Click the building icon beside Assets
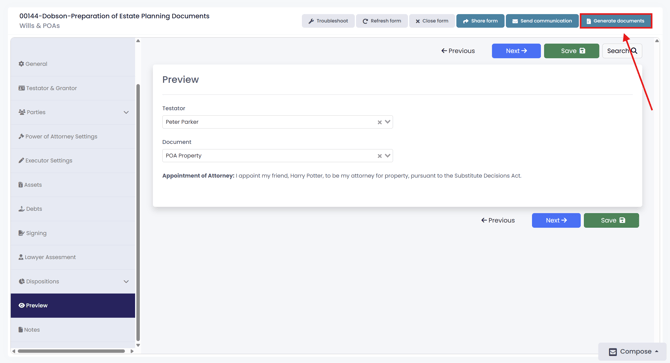Viewport: 670px width, 363px height. click(21, 185)
